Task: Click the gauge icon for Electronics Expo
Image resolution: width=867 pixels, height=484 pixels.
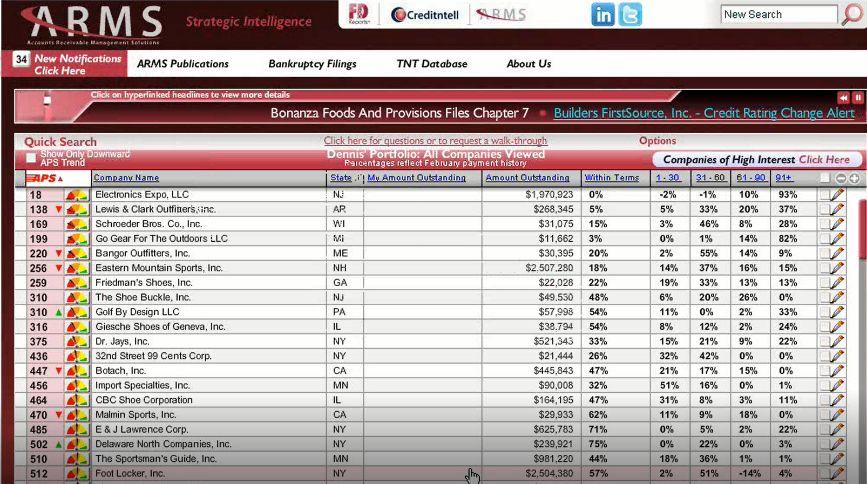Action: 77,195
